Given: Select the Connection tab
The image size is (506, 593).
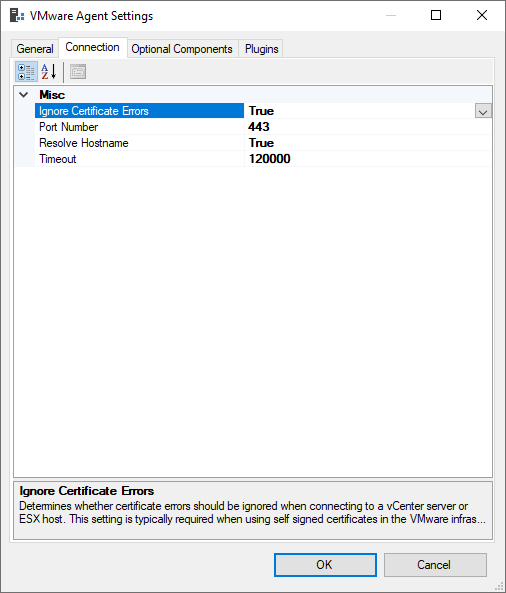Looking at the screenshot, I should [x=93, y=47].
